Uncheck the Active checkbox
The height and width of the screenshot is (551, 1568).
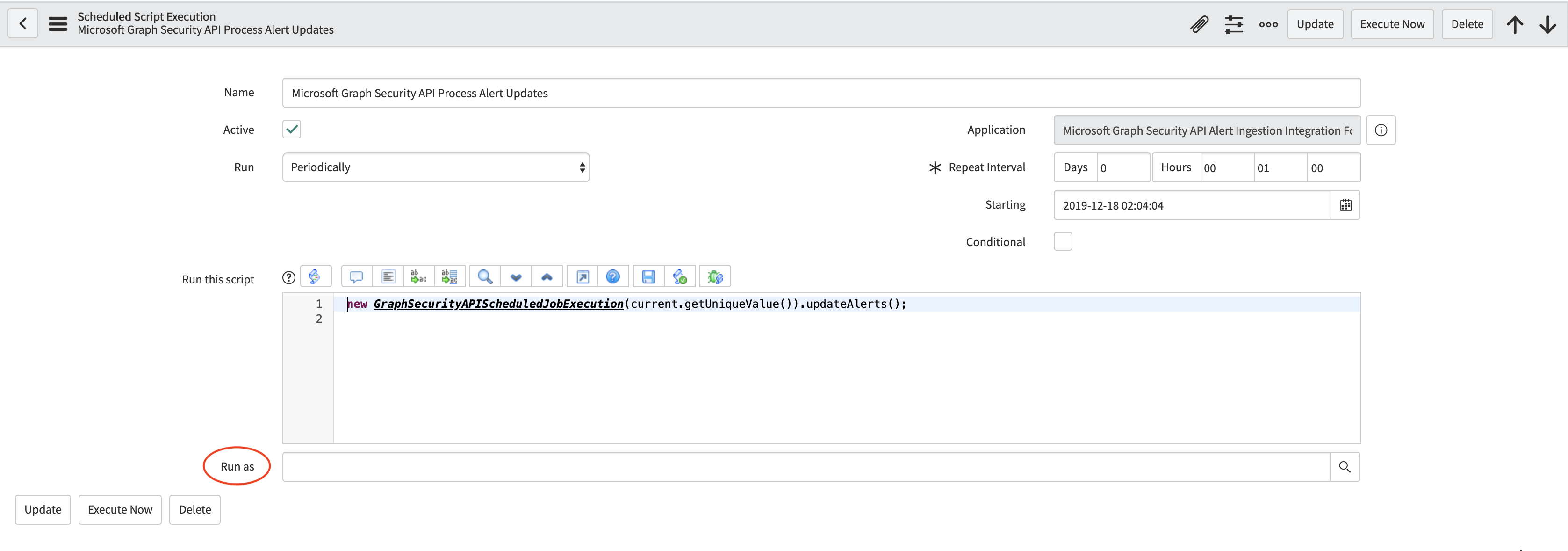click(x=292, y=129)
